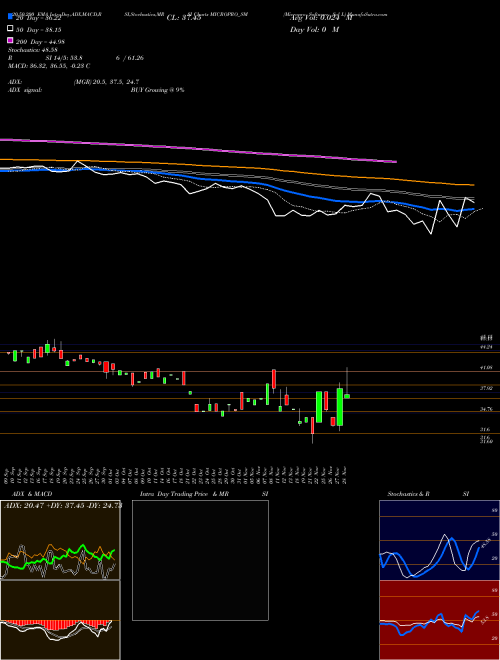
Task: Click the 'Day Vol: 0 M' text
Action: 314,29
